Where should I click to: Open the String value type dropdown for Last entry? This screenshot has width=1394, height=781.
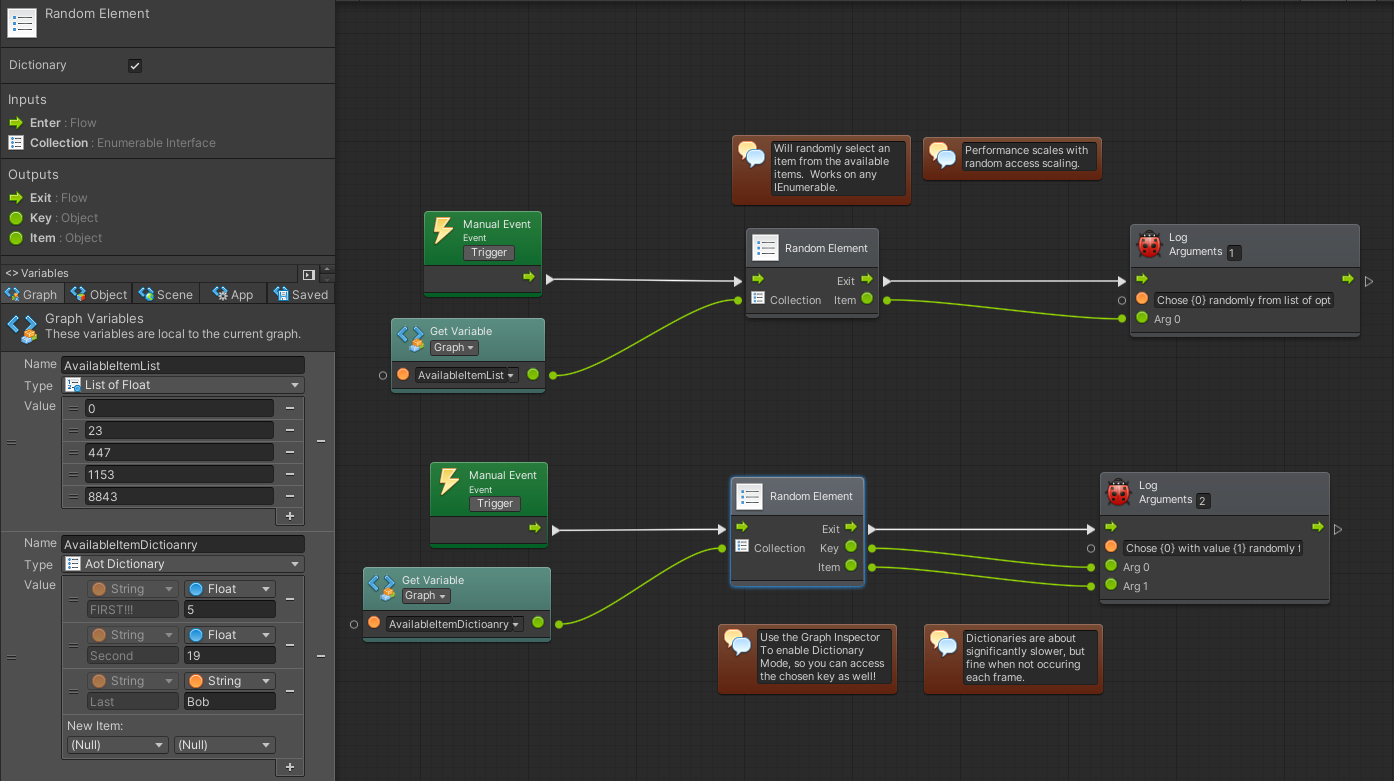pos(230,681)
